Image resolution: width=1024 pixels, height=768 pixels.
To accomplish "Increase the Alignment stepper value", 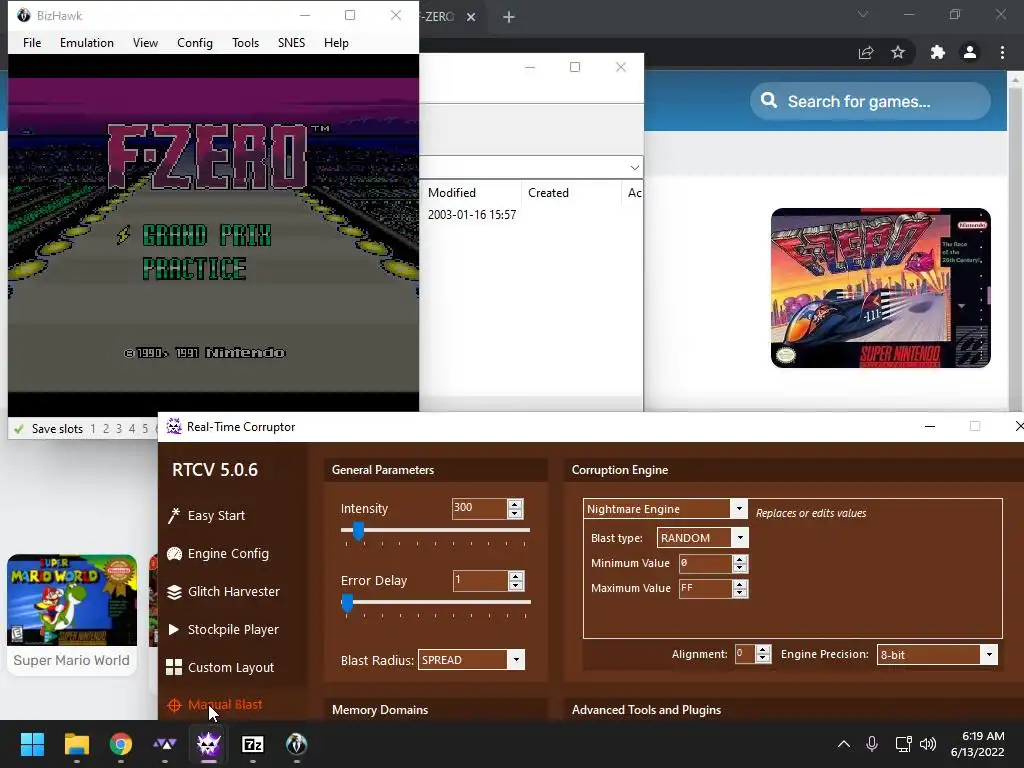I will (x=762, y=650).
